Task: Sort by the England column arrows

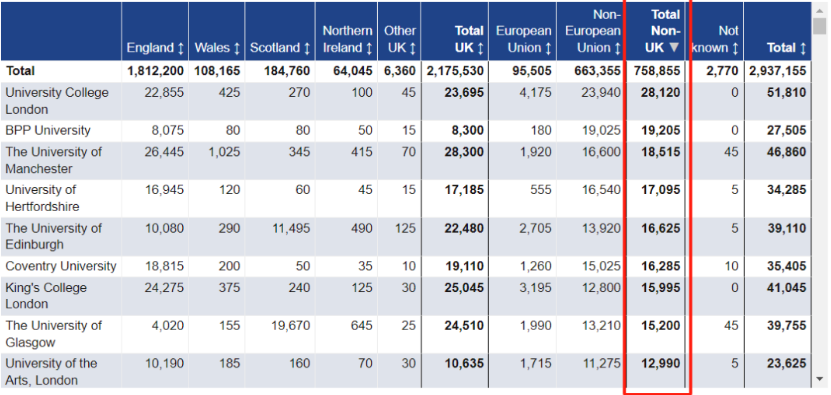Action: tap(180, 48)
